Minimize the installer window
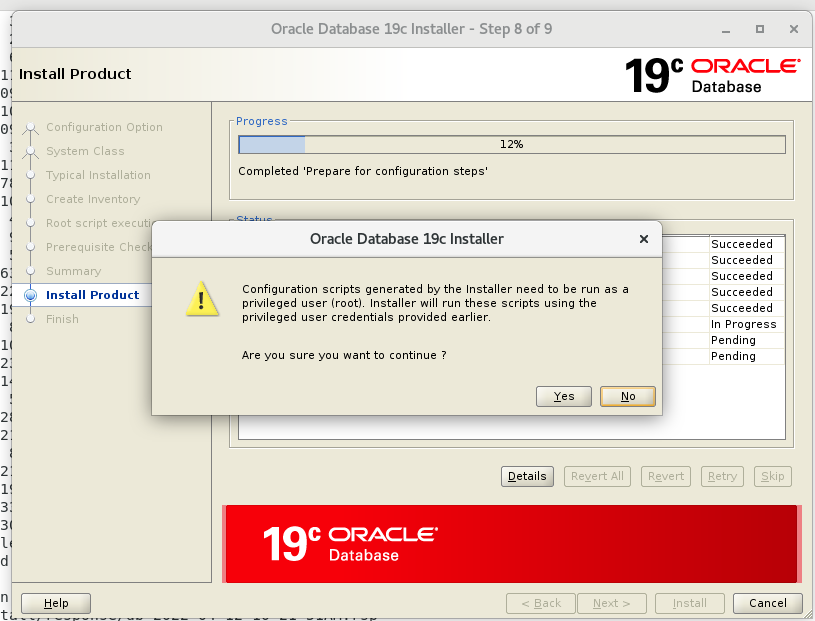The height and width of the screenshot is (621, 815). coord(726,30)
